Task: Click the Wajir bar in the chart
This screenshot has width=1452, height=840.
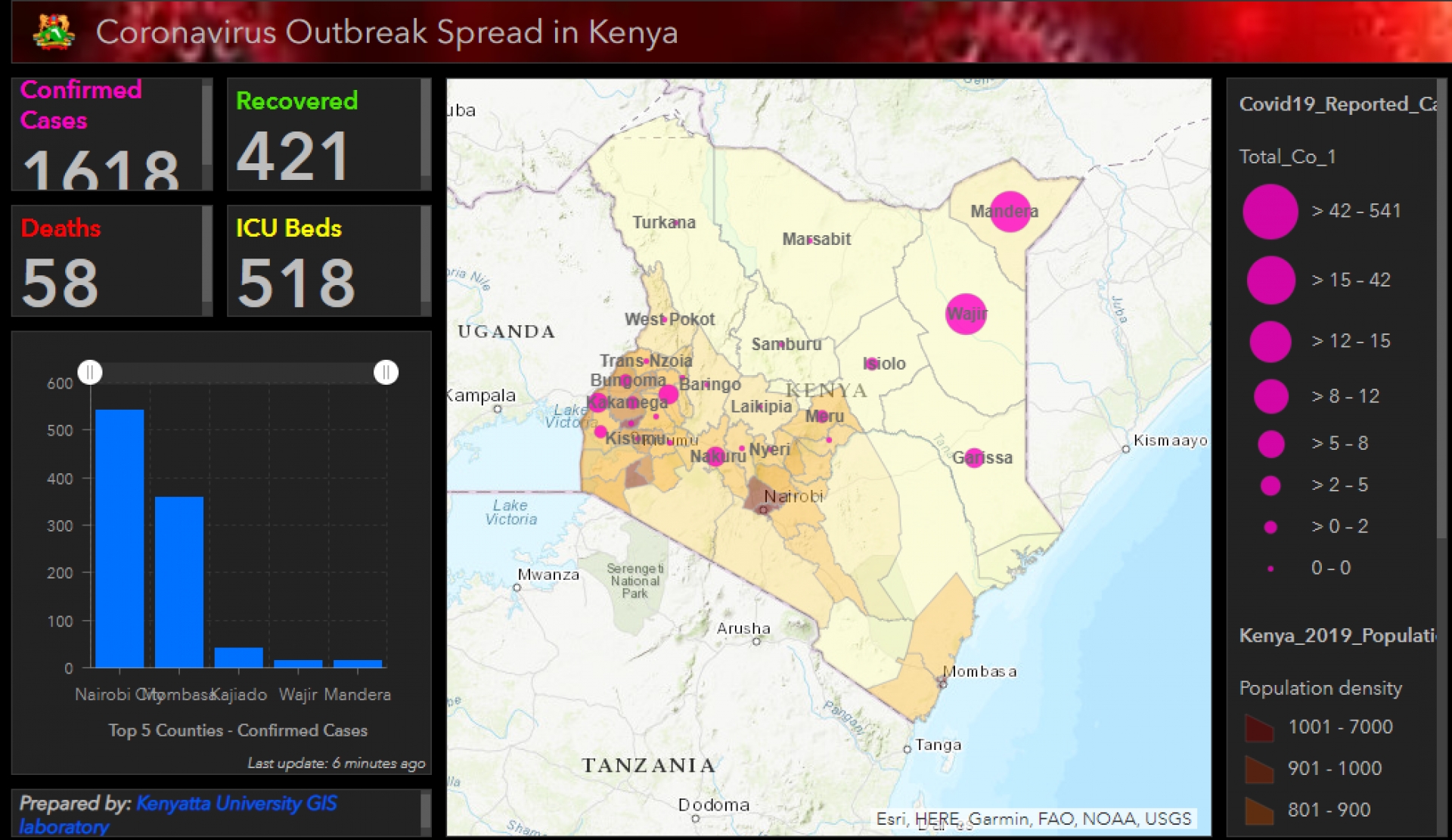Action: click(298, 664)
